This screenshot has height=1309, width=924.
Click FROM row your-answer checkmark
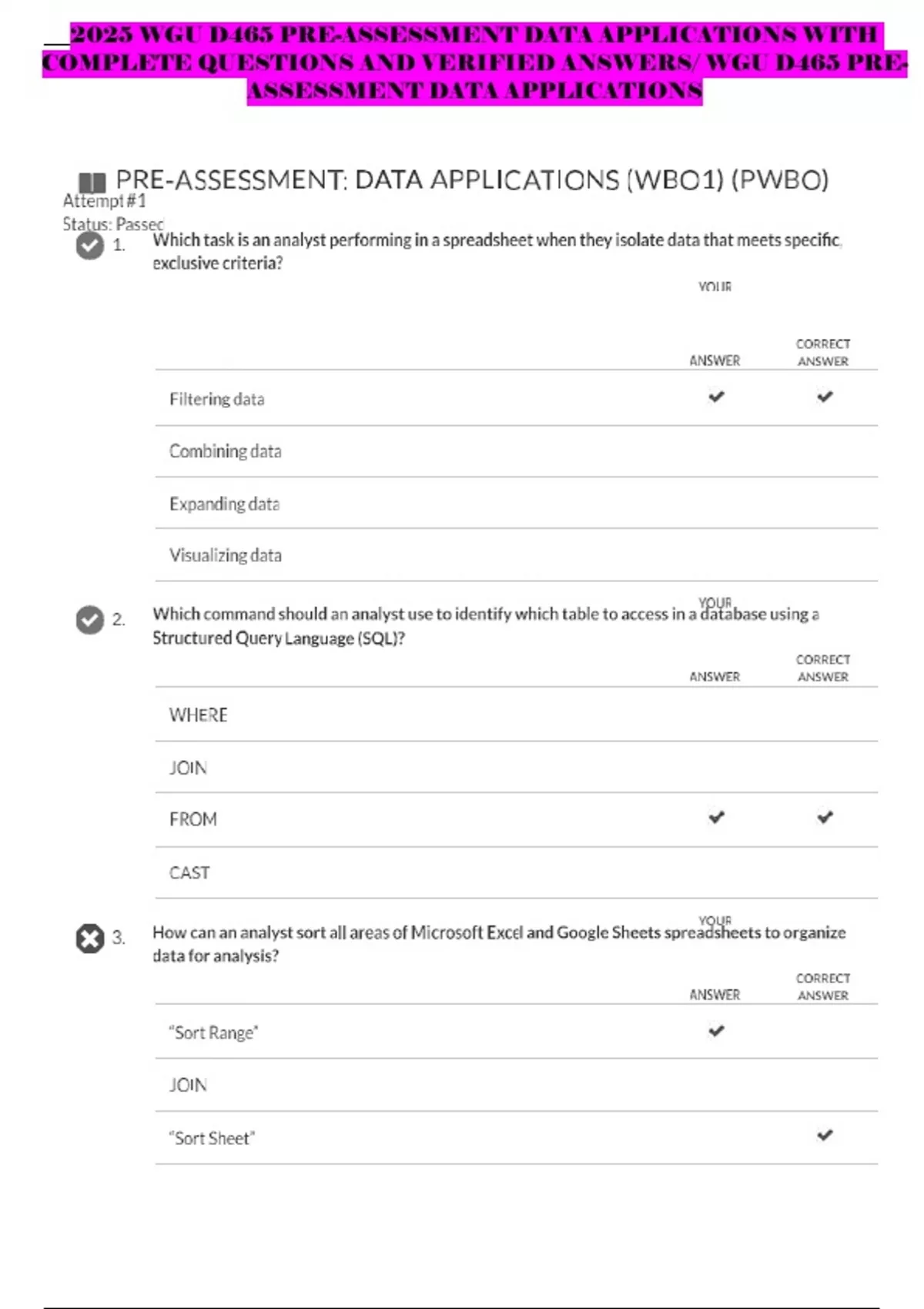716,817
